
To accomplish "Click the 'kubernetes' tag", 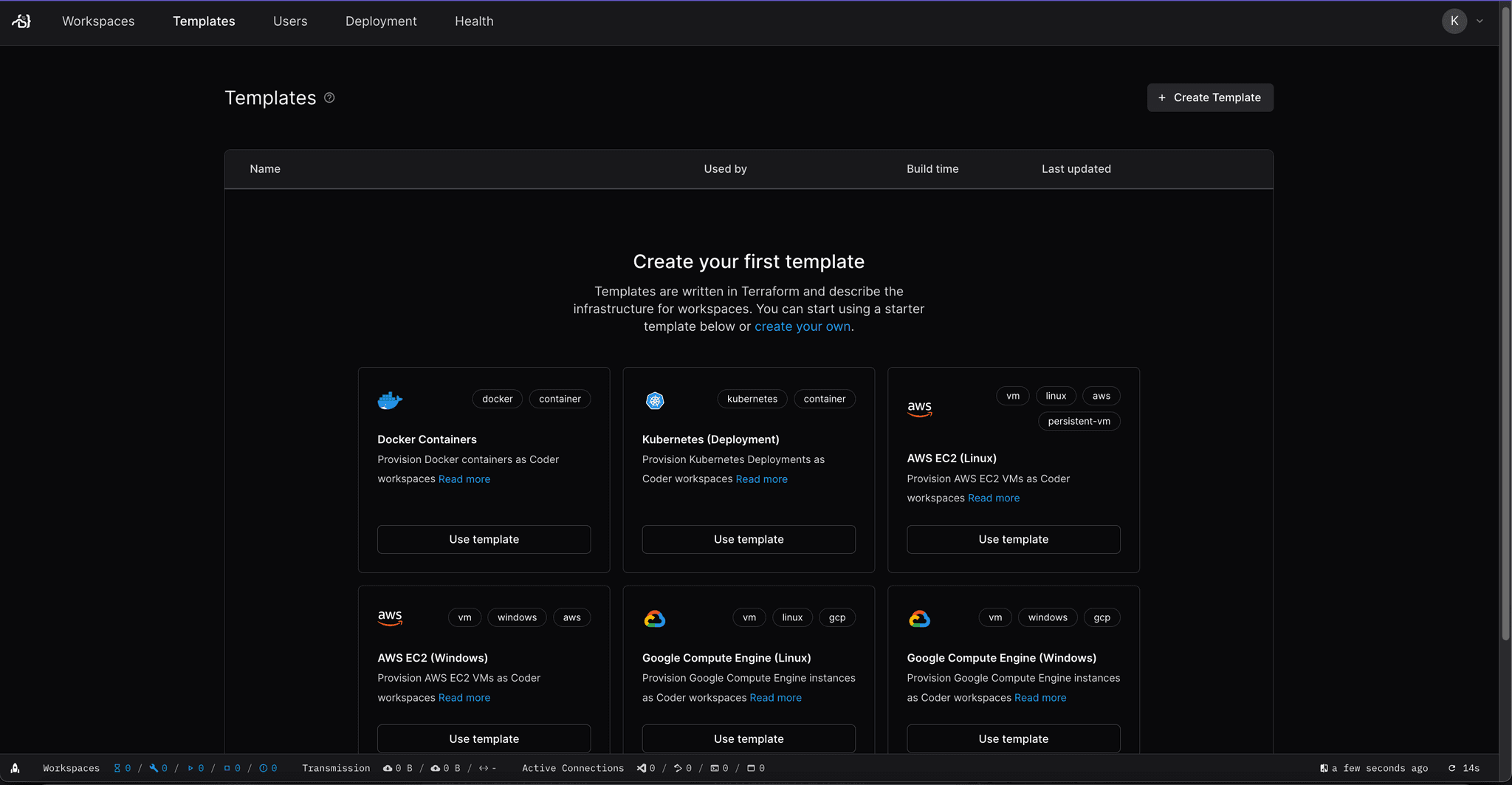I will [x=752, y=399].
